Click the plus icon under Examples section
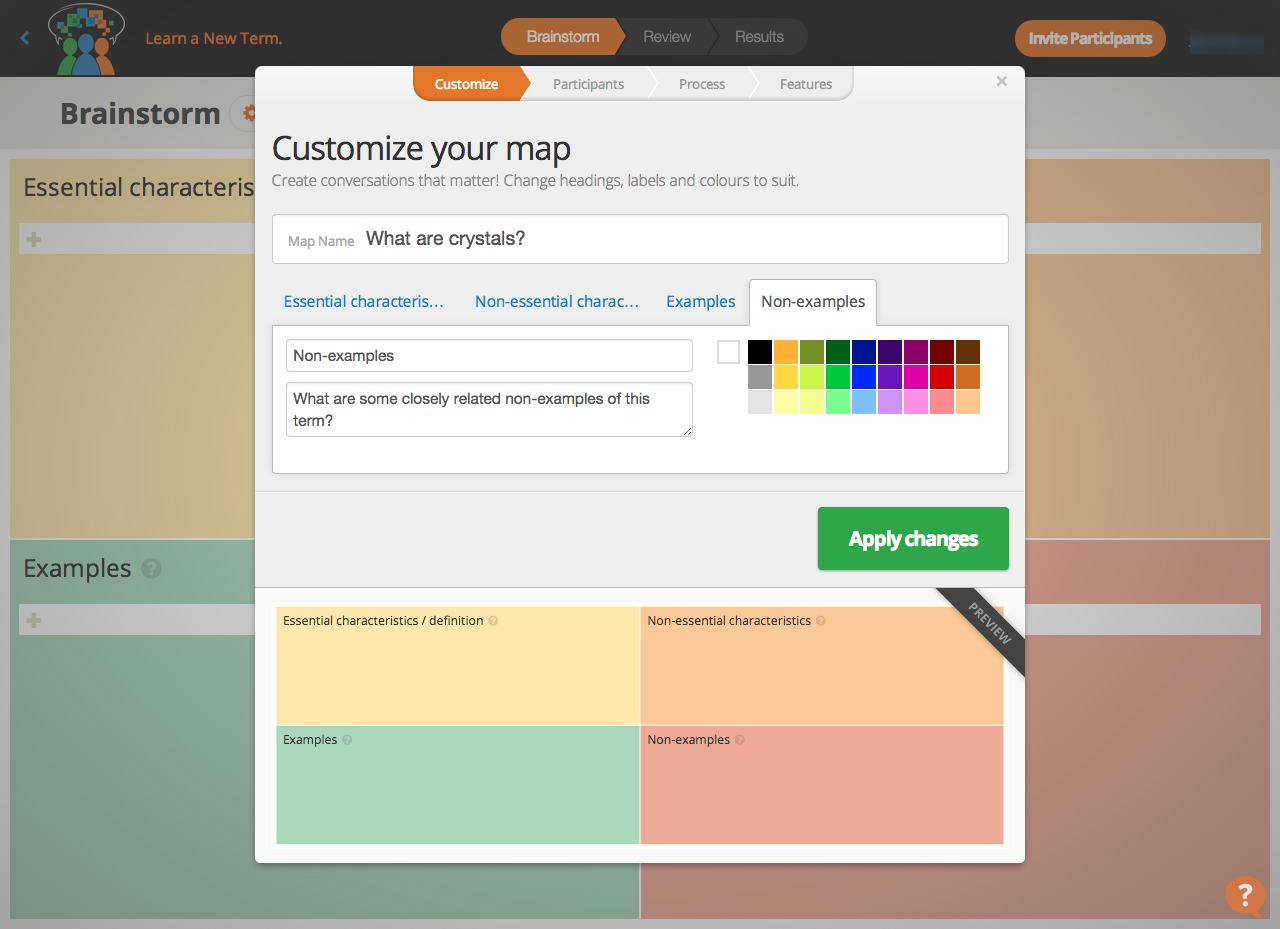The image size is (1280, 929). [34, 620]
